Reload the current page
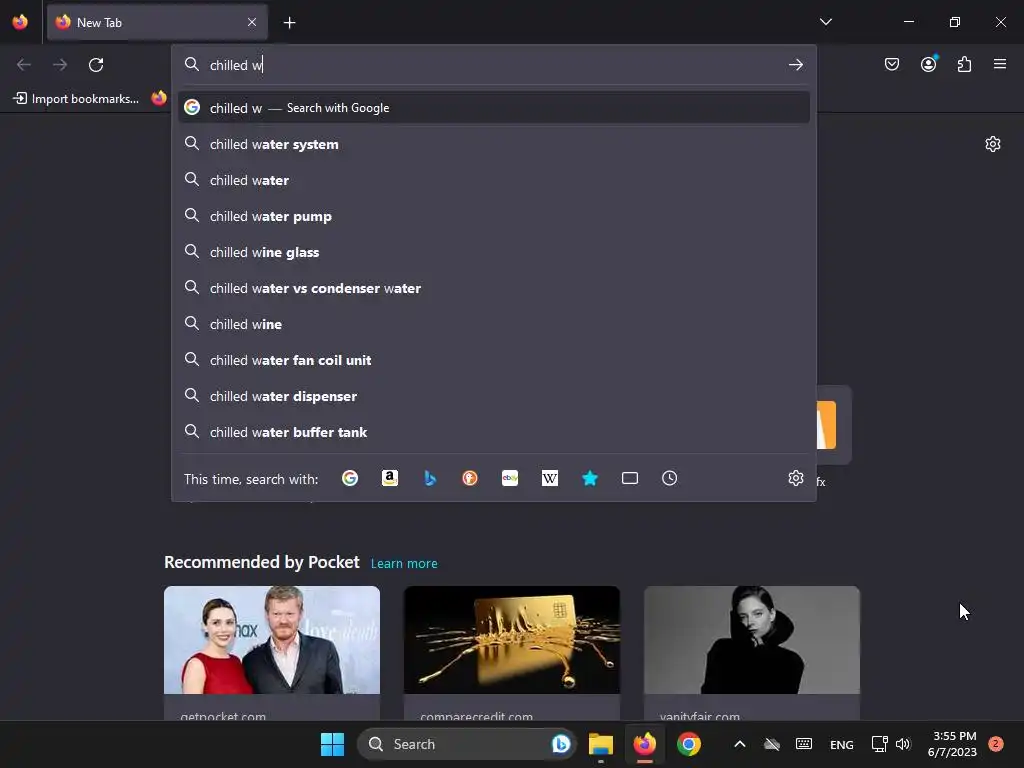The height and width of the screenshot is (768, 1024). tap(96, 65)
